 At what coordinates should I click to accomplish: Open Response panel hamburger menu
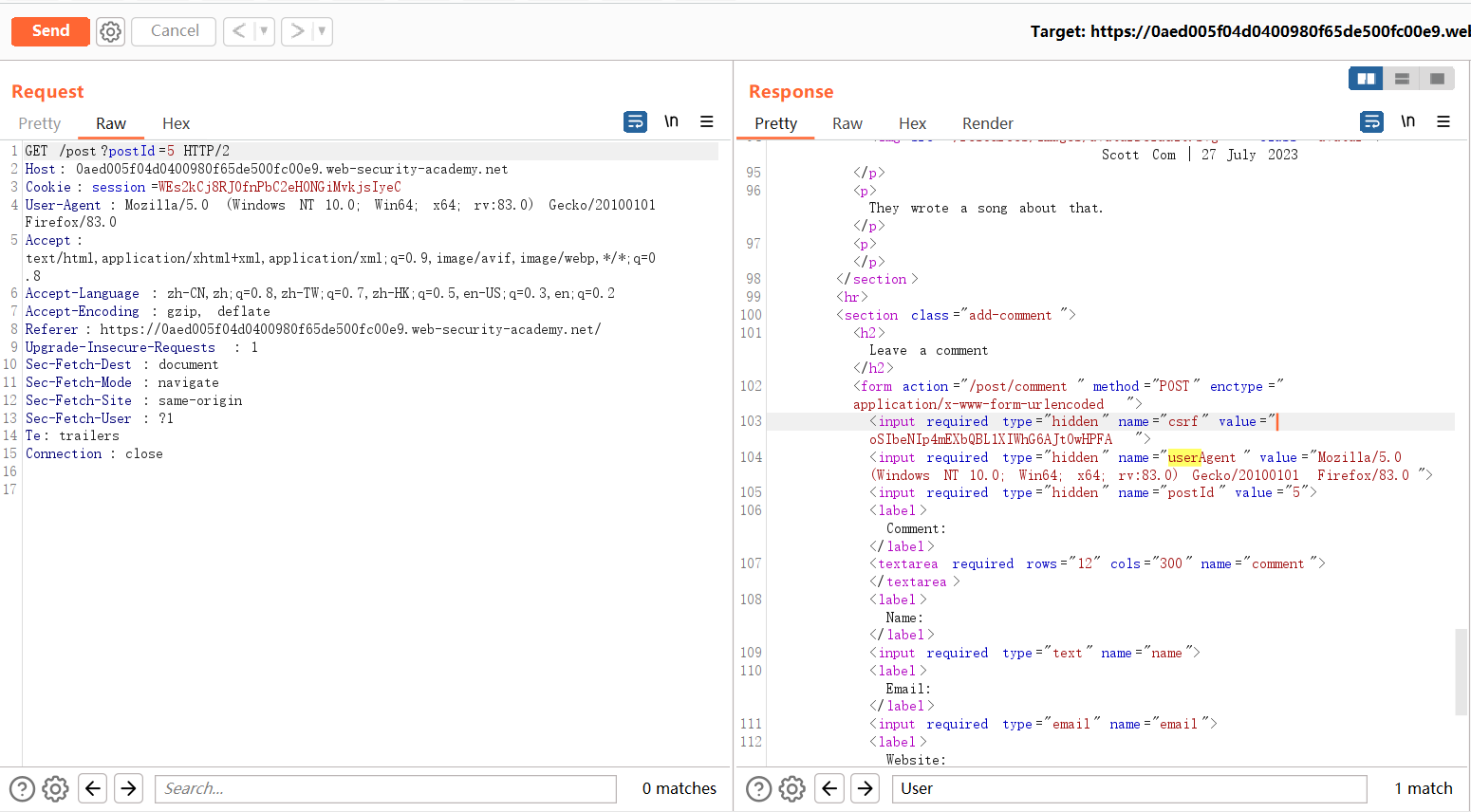point(1443,121)
